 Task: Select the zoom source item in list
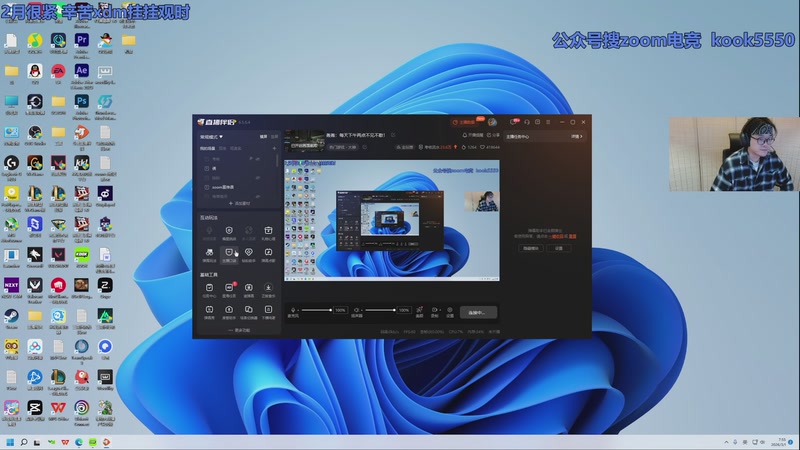[222, 186]
